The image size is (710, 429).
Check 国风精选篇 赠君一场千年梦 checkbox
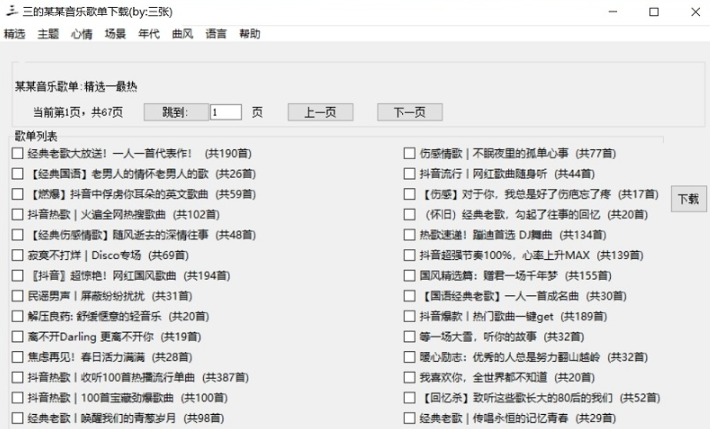click(409, 275)
